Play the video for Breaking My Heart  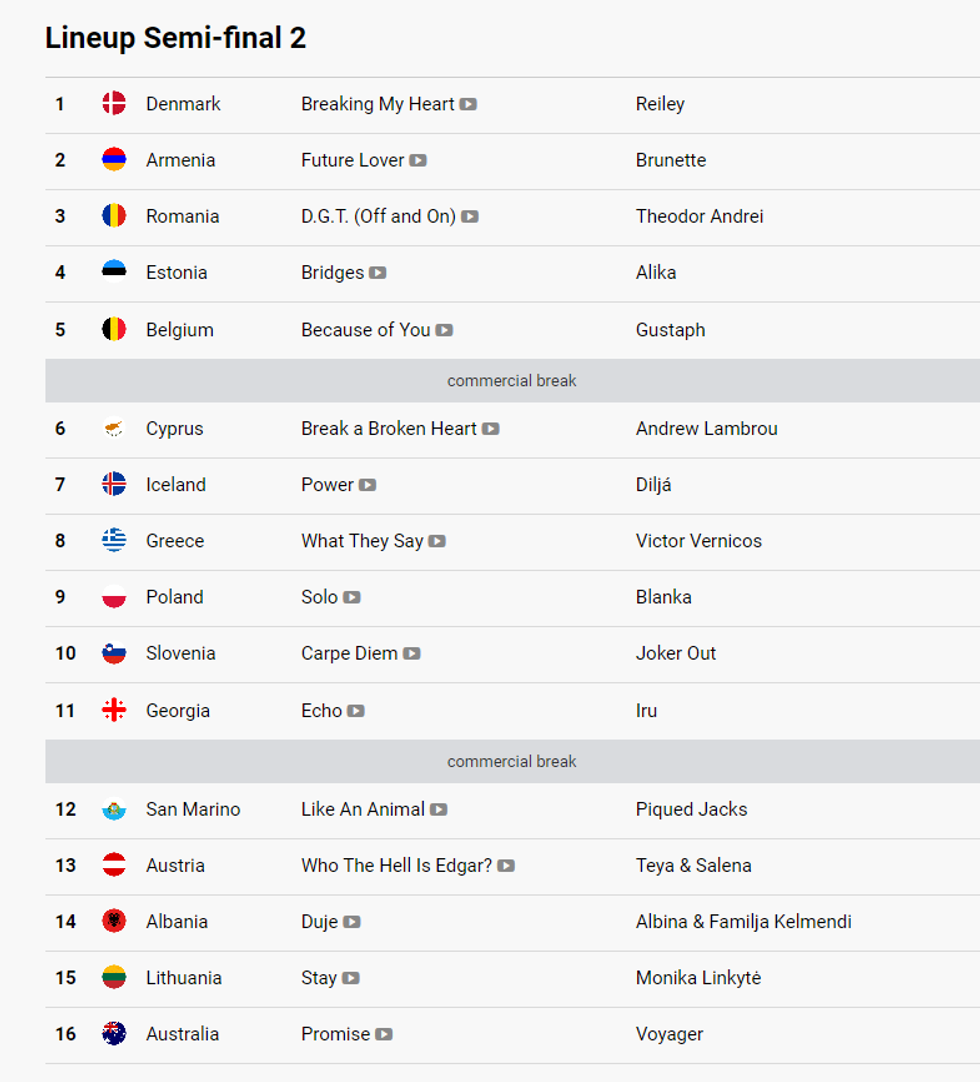[468, 104]
